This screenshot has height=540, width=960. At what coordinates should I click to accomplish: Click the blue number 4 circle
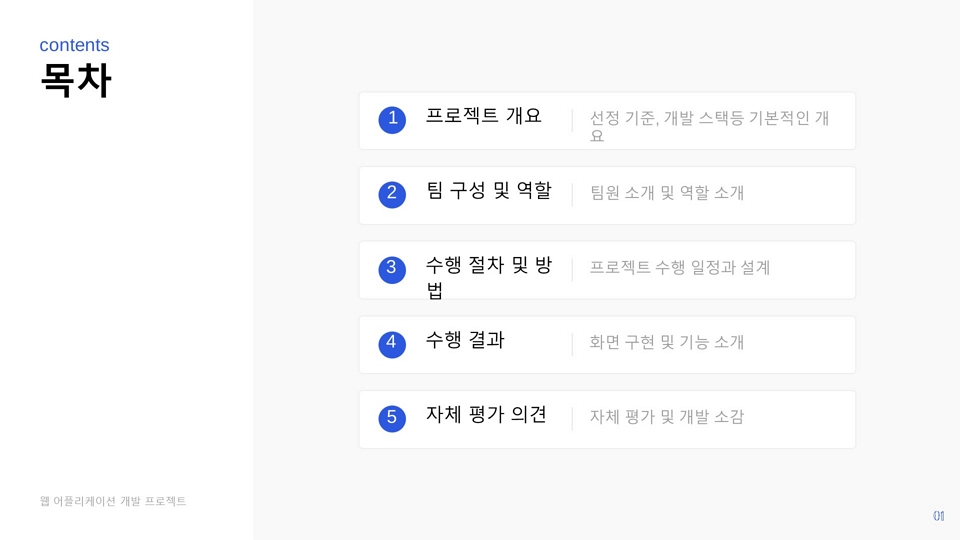[392, 344]
